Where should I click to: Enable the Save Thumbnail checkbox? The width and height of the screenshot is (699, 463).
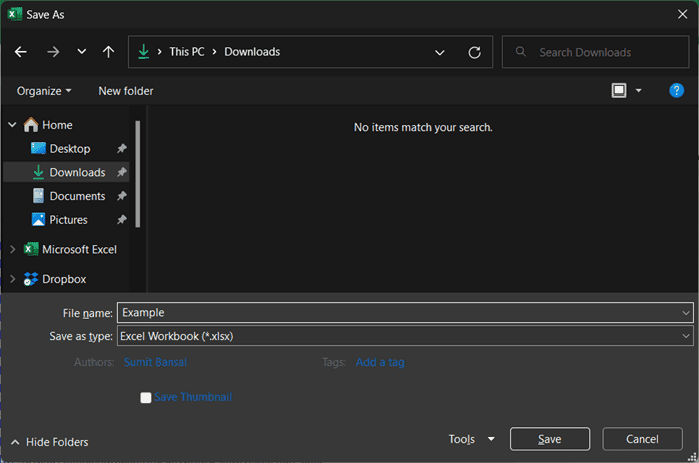coord(146,397)
